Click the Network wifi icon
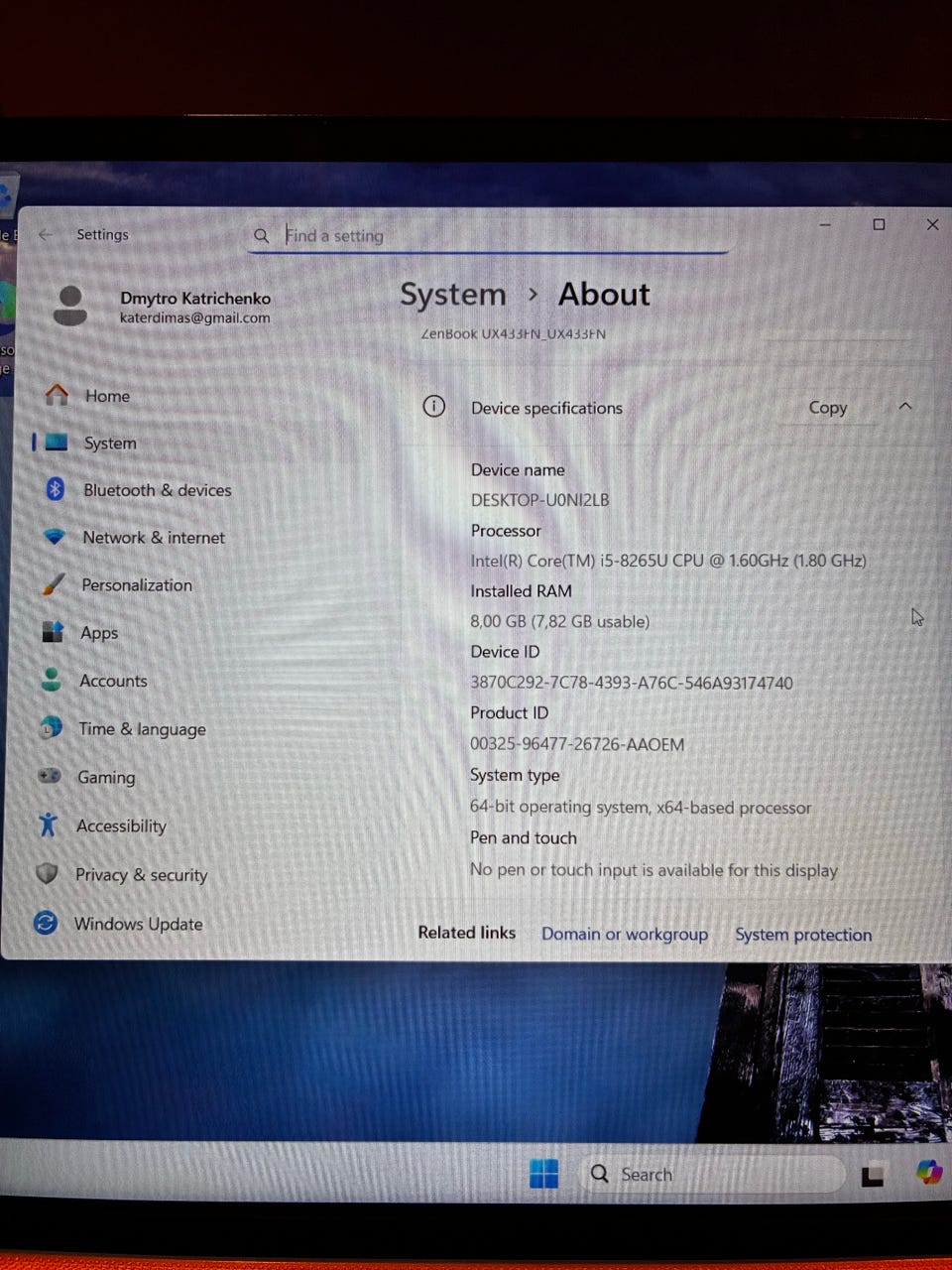 tap(55, 537)
